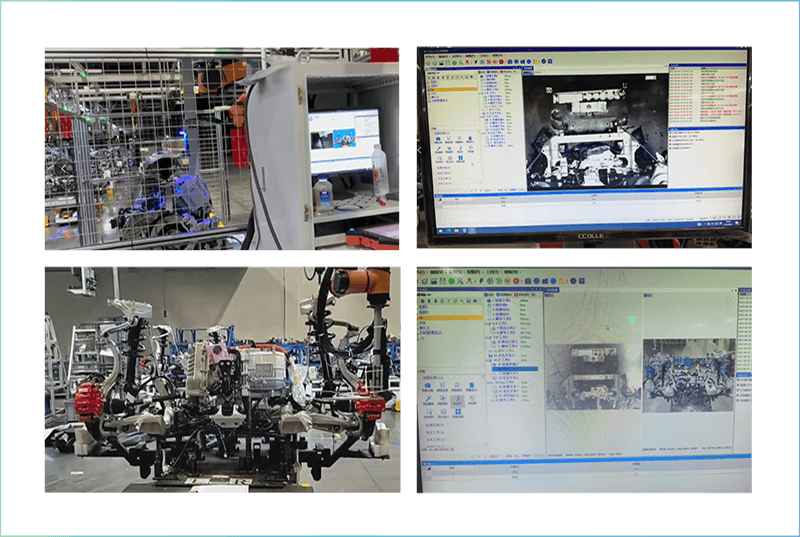Click red circle icon in top-right monitor toolbar
Image resolution: width=800 pixels, height=537 pixels.
499,62
